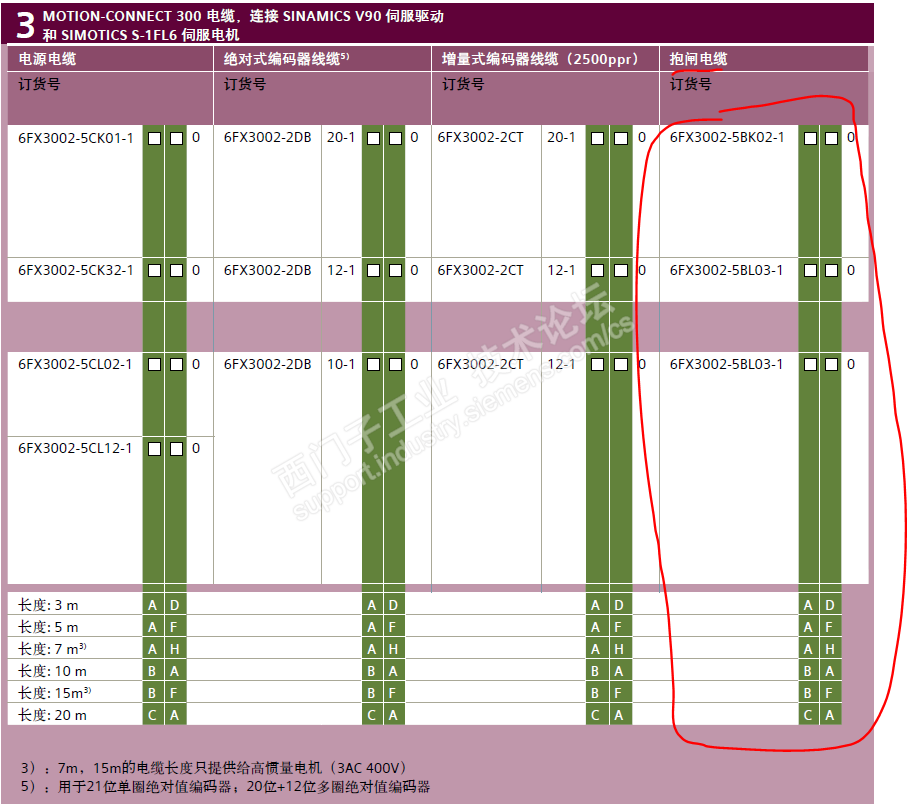The image size is (907, 804).
Task: Click order number "6FX3002-5CK01-1"
Action: tap(76, 138)
